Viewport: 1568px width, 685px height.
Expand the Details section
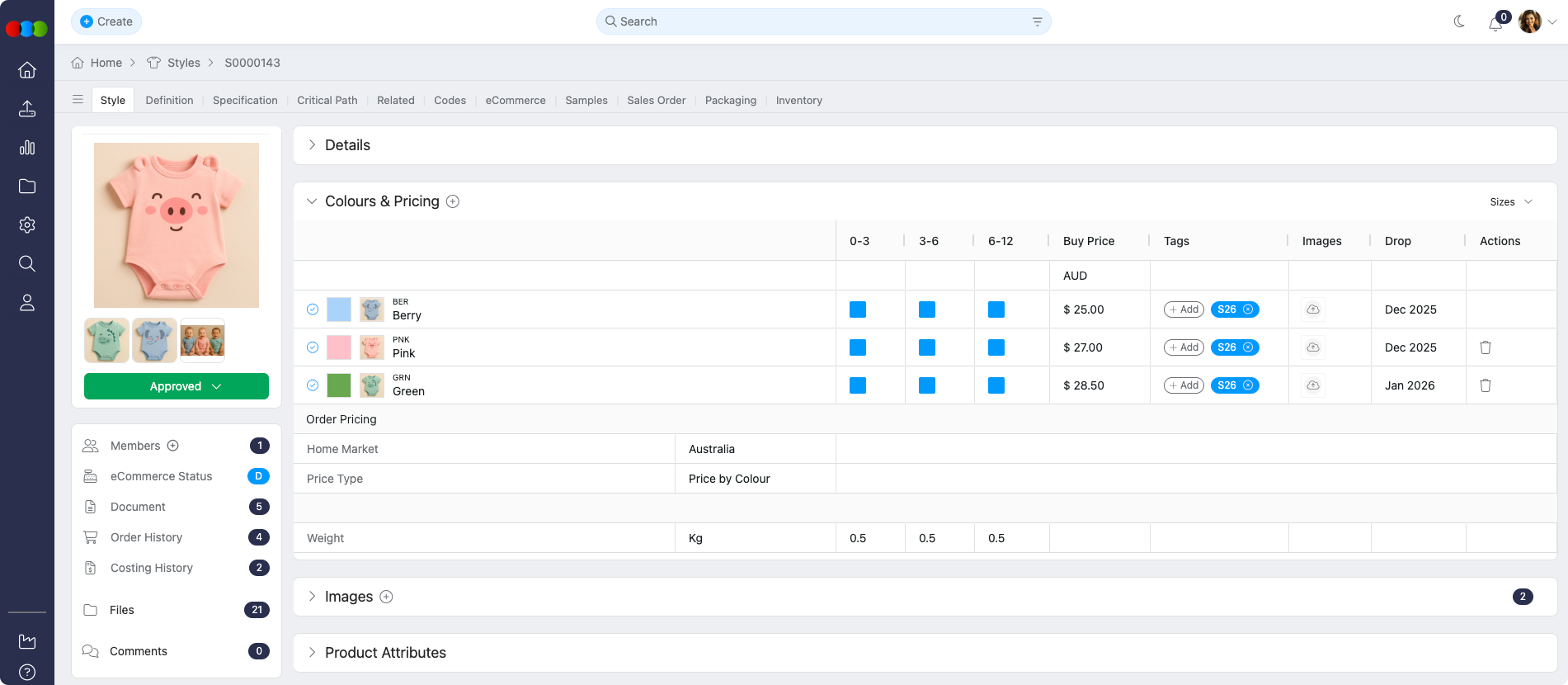pyautogui.click(x=313, y=145)
